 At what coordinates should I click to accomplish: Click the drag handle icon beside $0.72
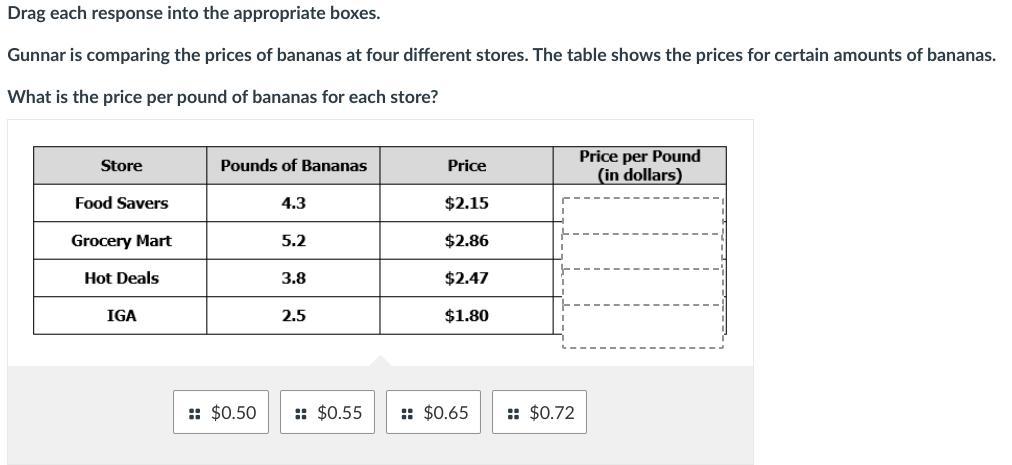[x=513, y=413]
